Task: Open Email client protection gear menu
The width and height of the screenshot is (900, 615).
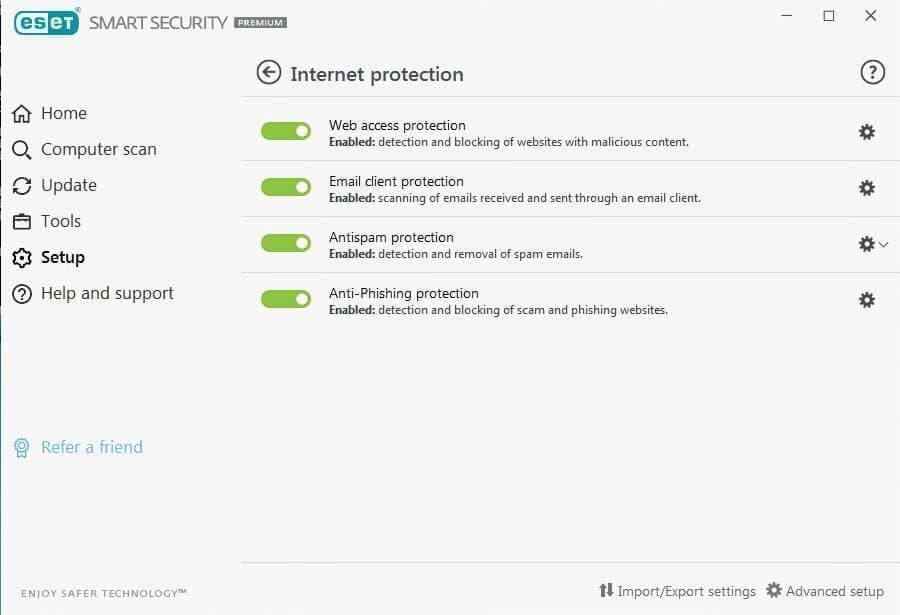Action: click(866, 187)
